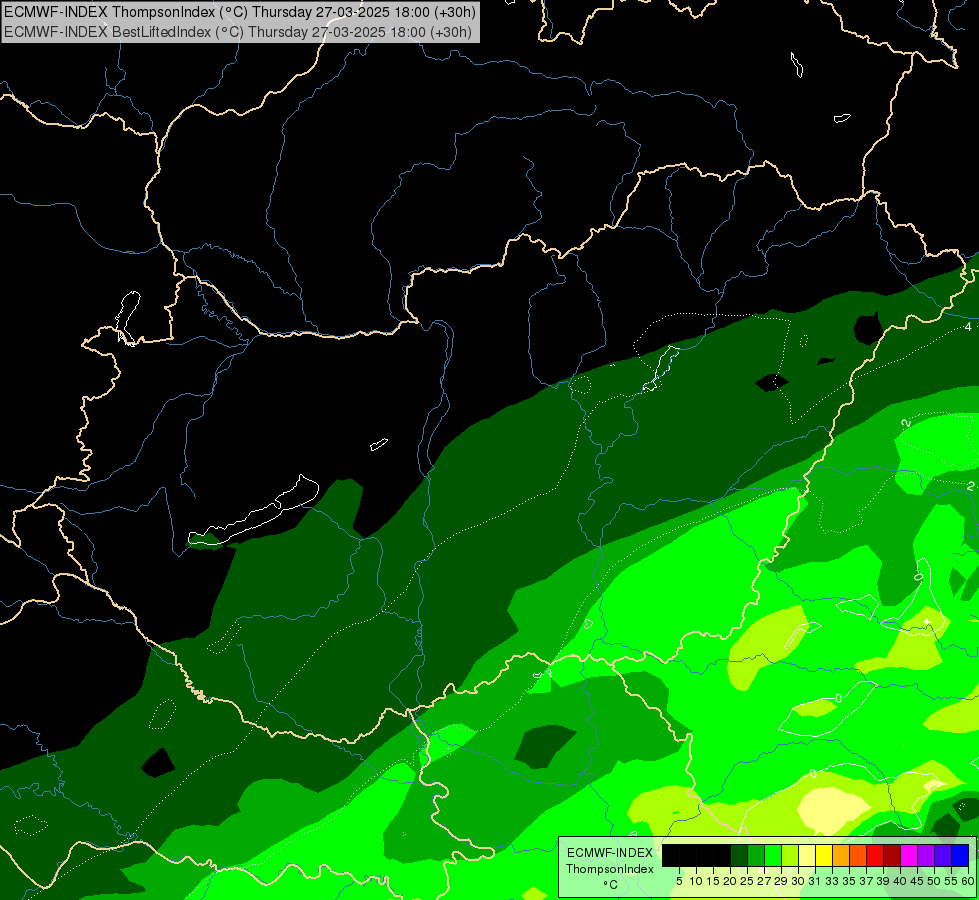
Task: Click the legend scale value 50
Action: pyautogui.click(x=935, y=881)
